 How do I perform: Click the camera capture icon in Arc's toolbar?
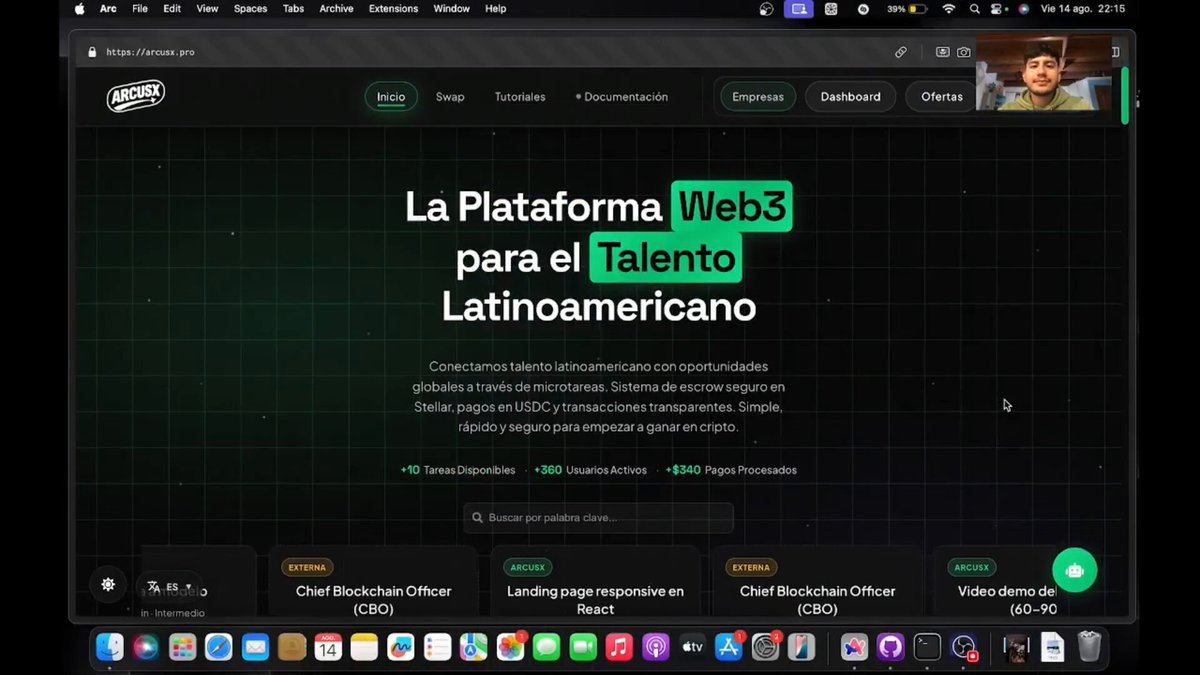[964, 52]
